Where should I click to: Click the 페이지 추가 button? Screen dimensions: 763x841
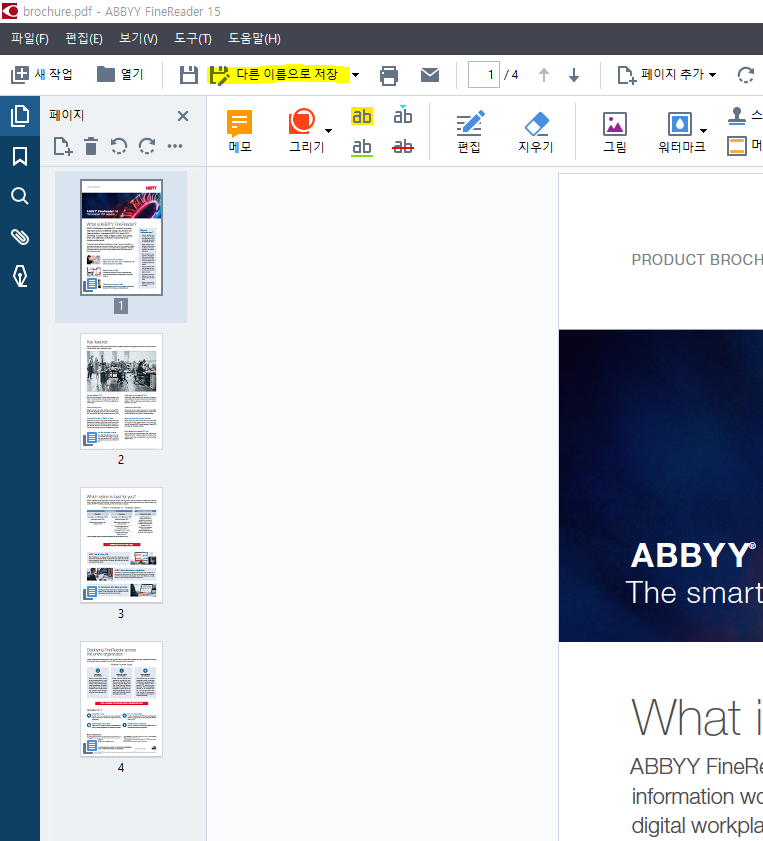pos(661,75)
